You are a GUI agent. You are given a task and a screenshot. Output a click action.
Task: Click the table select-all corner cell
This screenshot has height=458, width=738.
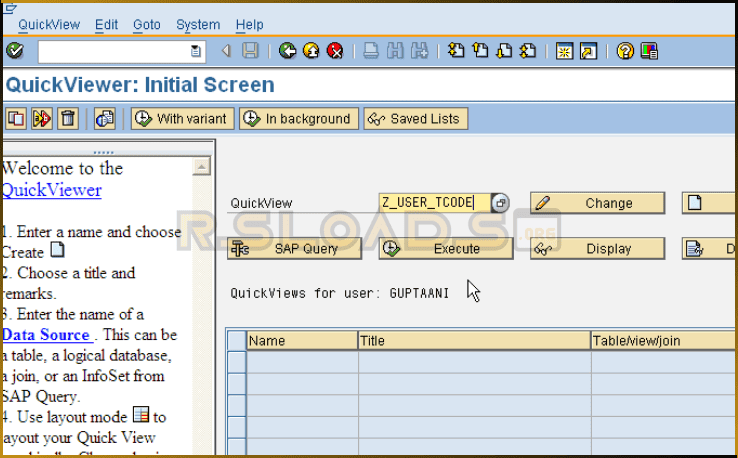(237, 340)
